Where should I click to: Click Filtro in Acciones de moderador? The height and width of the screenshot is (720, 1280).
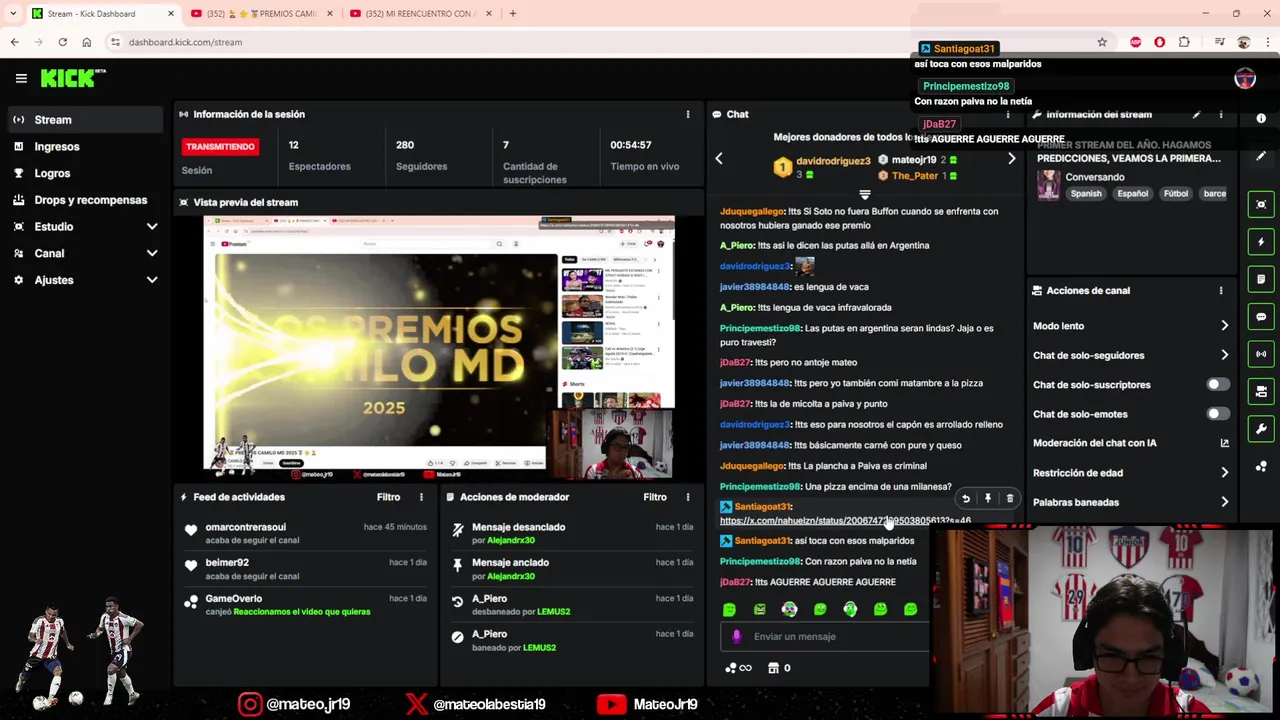pos(655,497)
